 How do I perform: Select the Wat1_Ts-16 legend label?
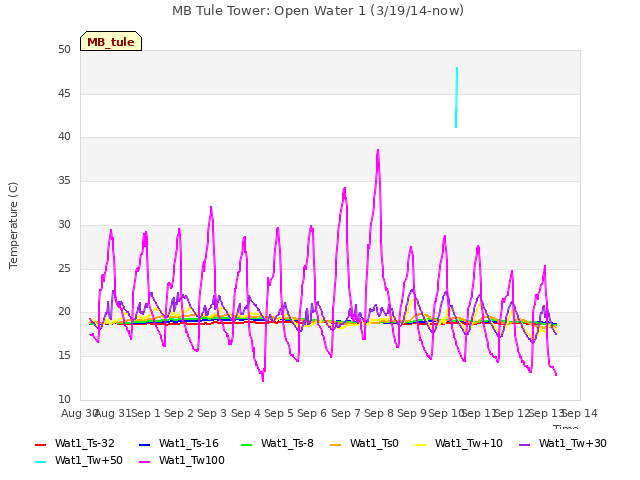click(x=189, y=443)
